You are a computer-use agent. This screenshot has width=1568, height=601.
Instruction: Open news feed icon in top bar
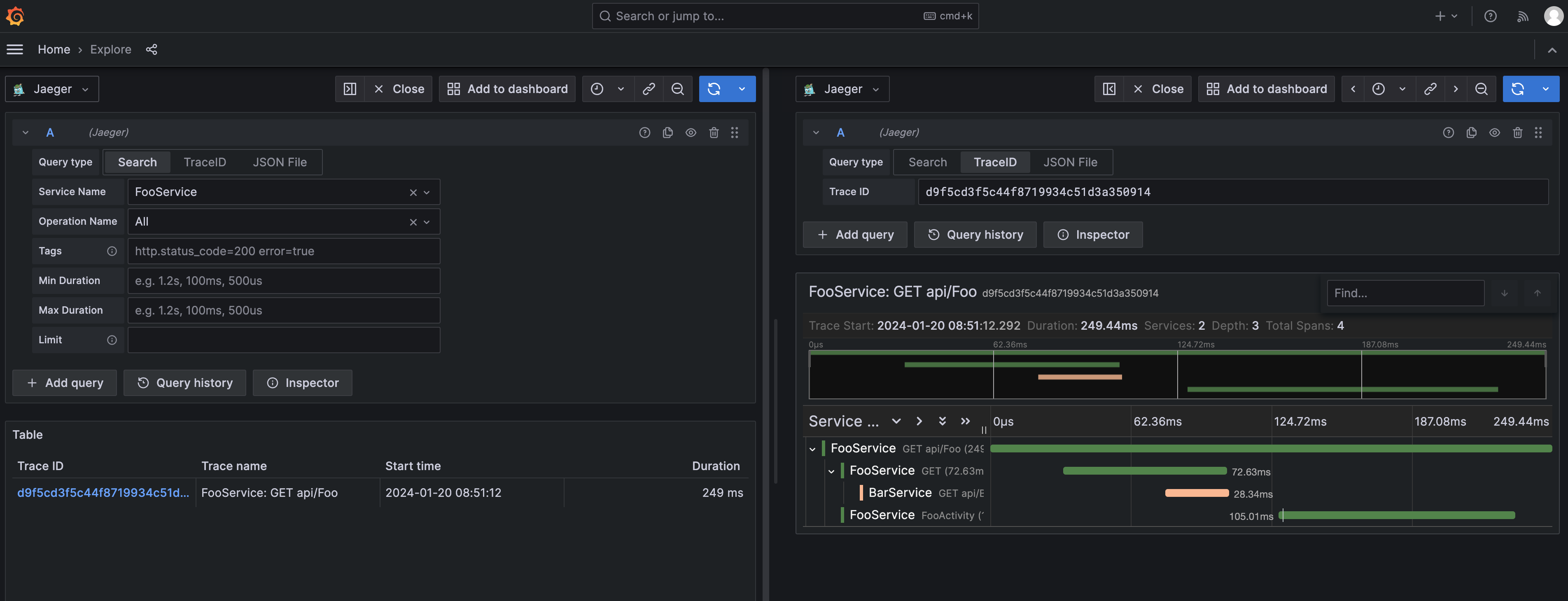point(1522,16)
